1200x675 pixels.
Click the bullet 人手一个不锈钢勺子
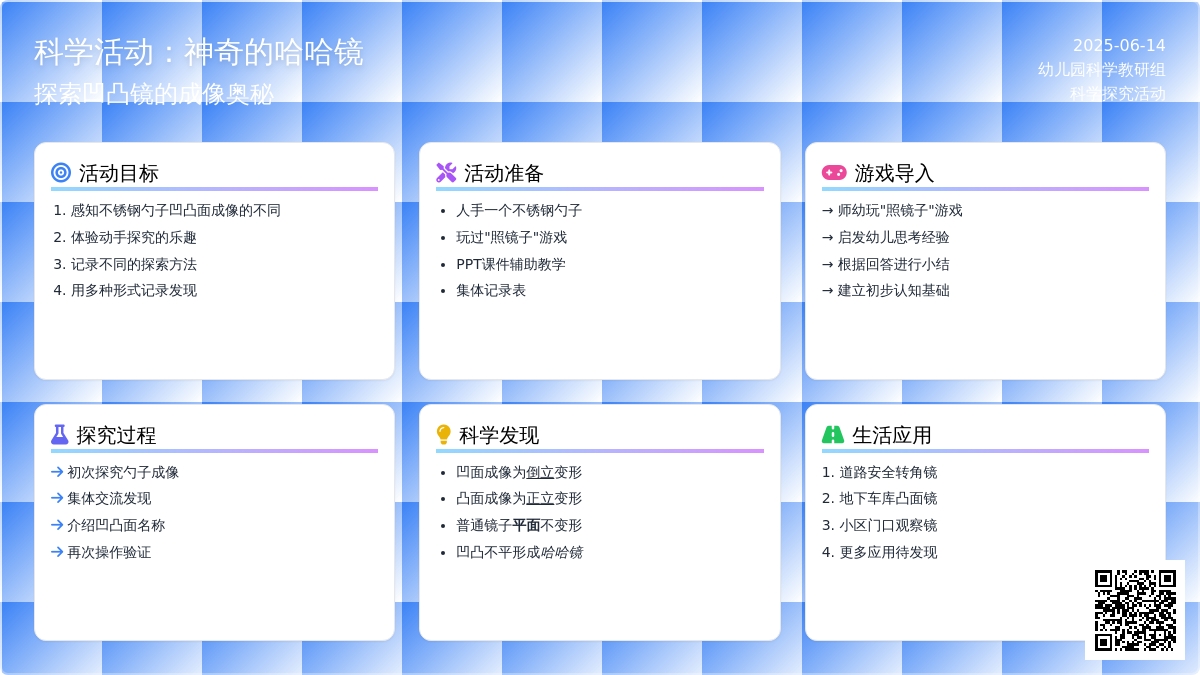(x=519, y=210)
